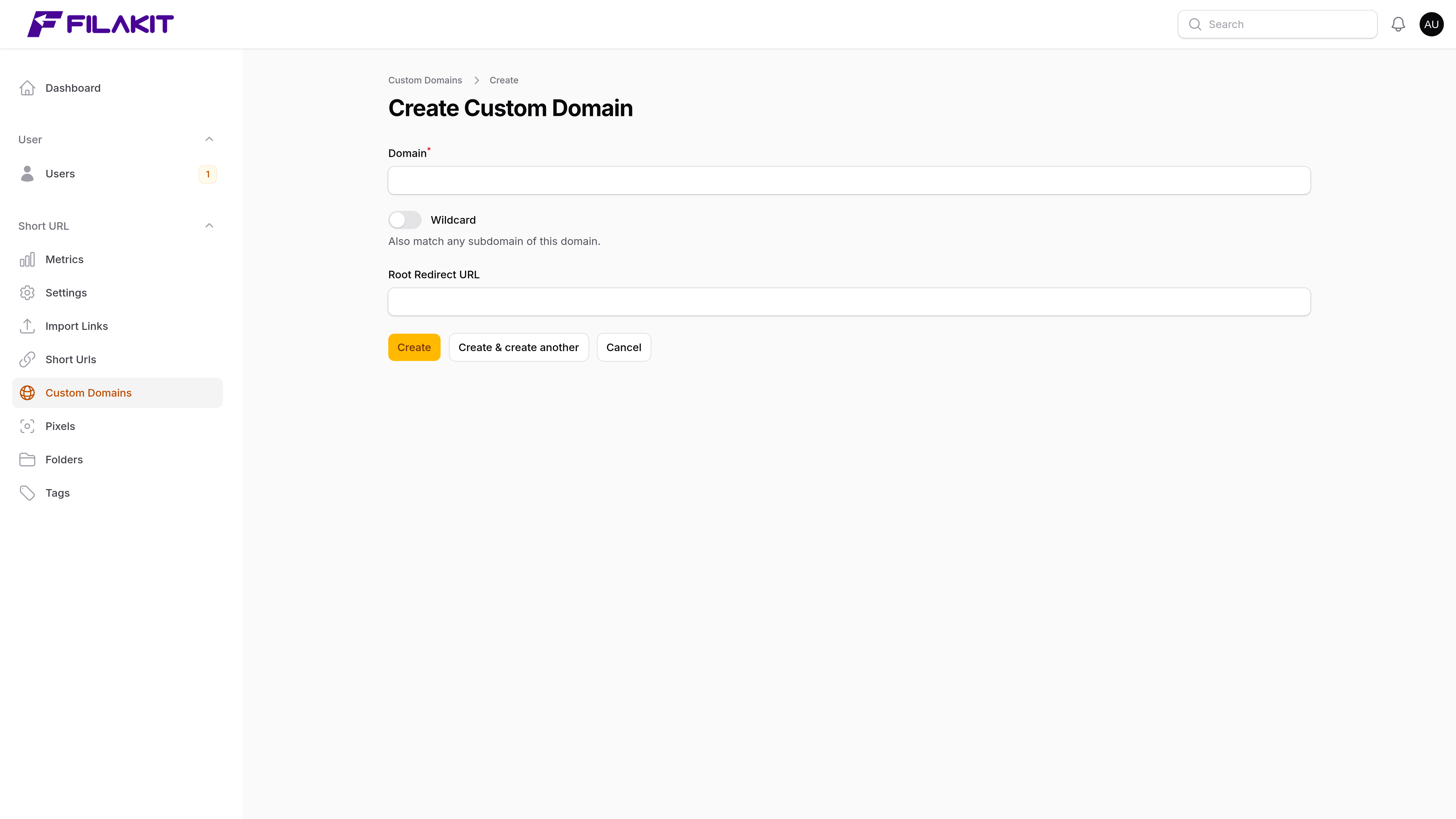This screenshot has height=819, width=1456.
Task: Open Folders in the sidebar
Action: tap(118, 460)
